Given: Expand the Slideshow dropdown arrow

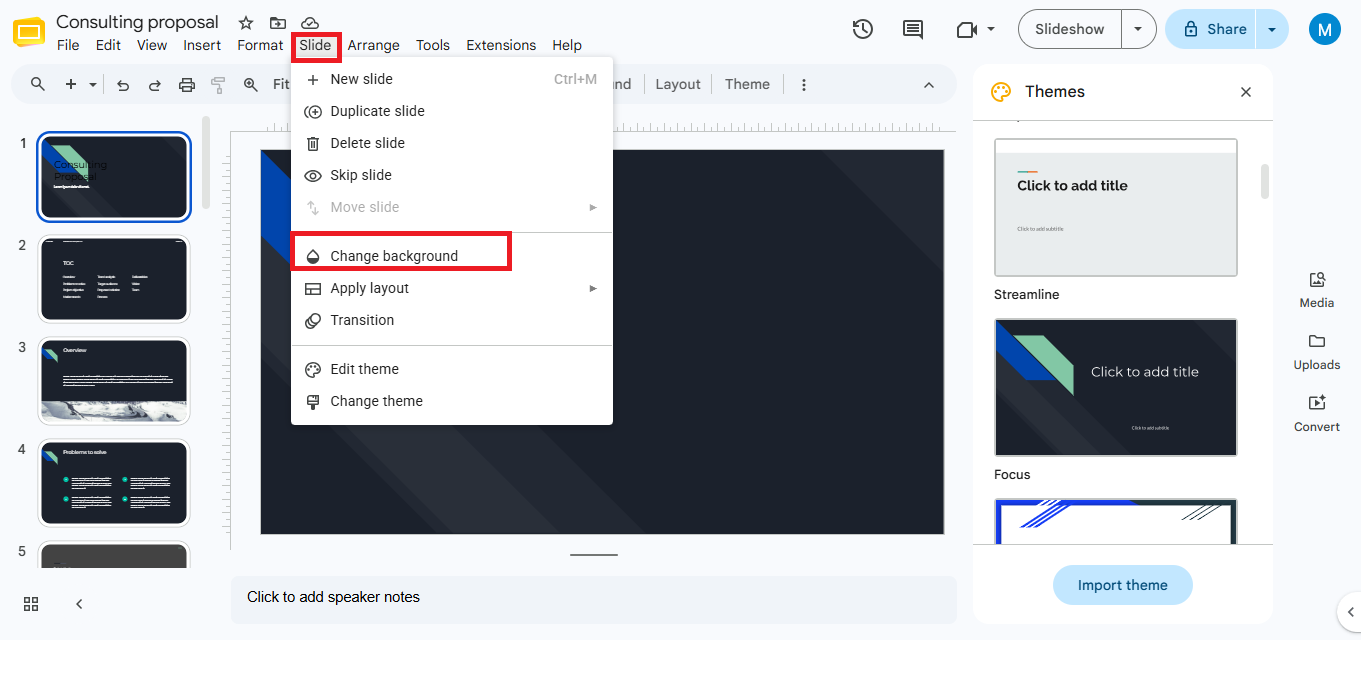Looking at the screenshot, I should pyautogui.click(x=1138, y=30).
